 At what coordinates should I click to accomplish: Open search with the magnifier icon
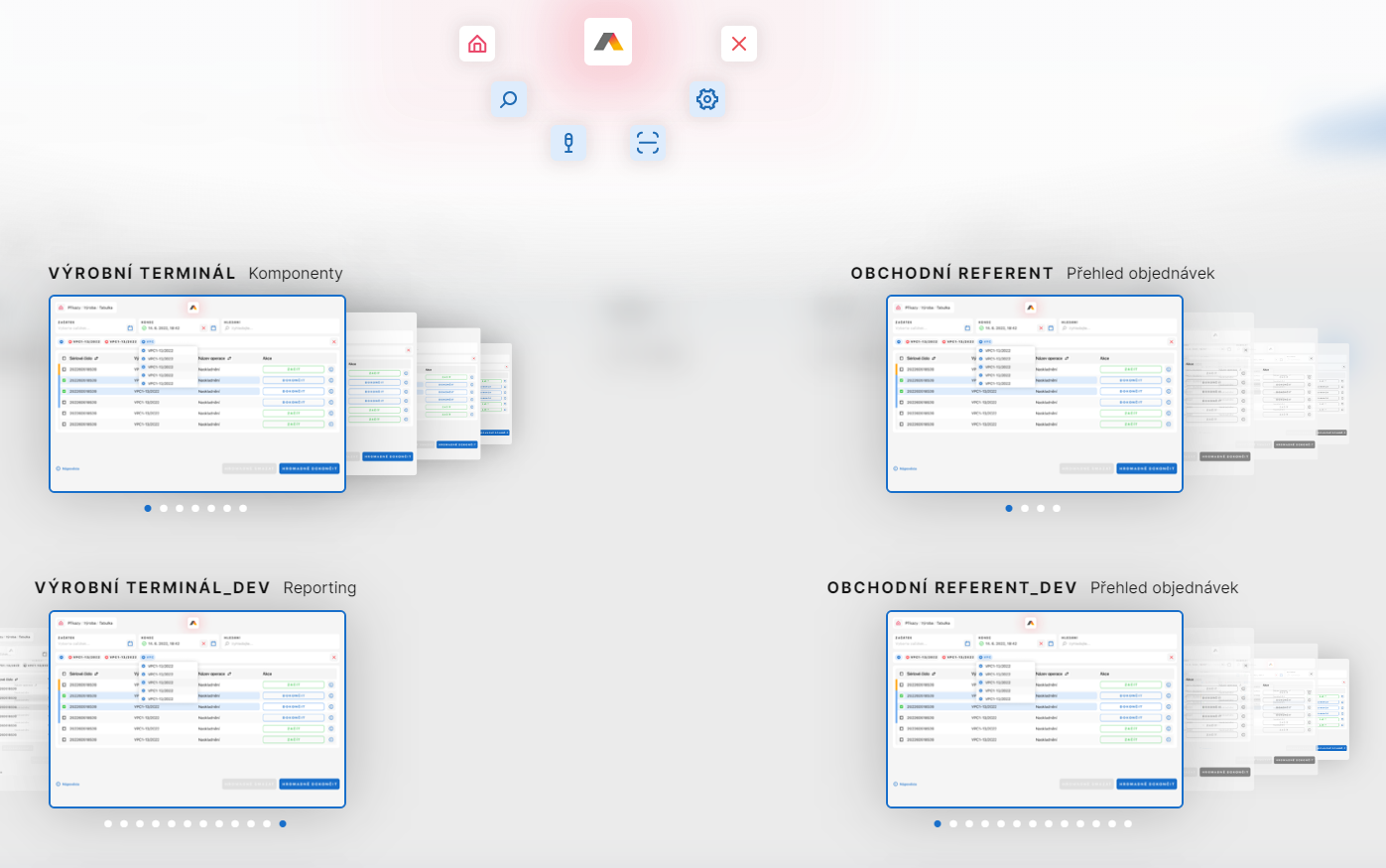pyautogui.click(x=509, y=99)
